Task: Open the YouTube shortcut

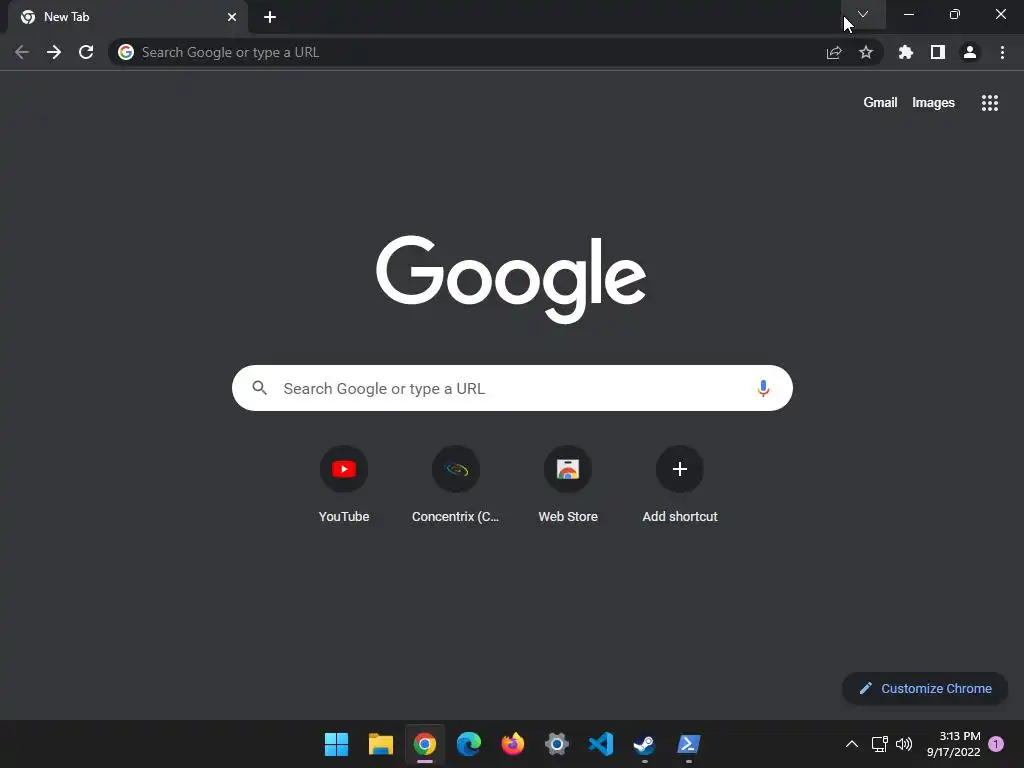Action: pyautogui.click(x=344, y=485)
